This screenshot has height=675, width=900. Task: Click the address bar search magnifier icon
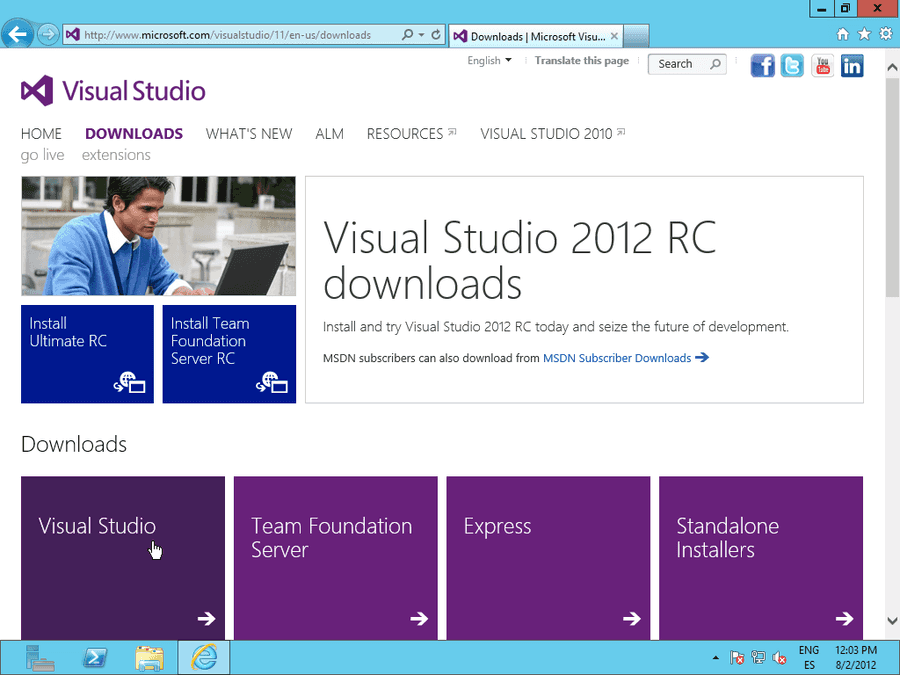pos(407,34)
